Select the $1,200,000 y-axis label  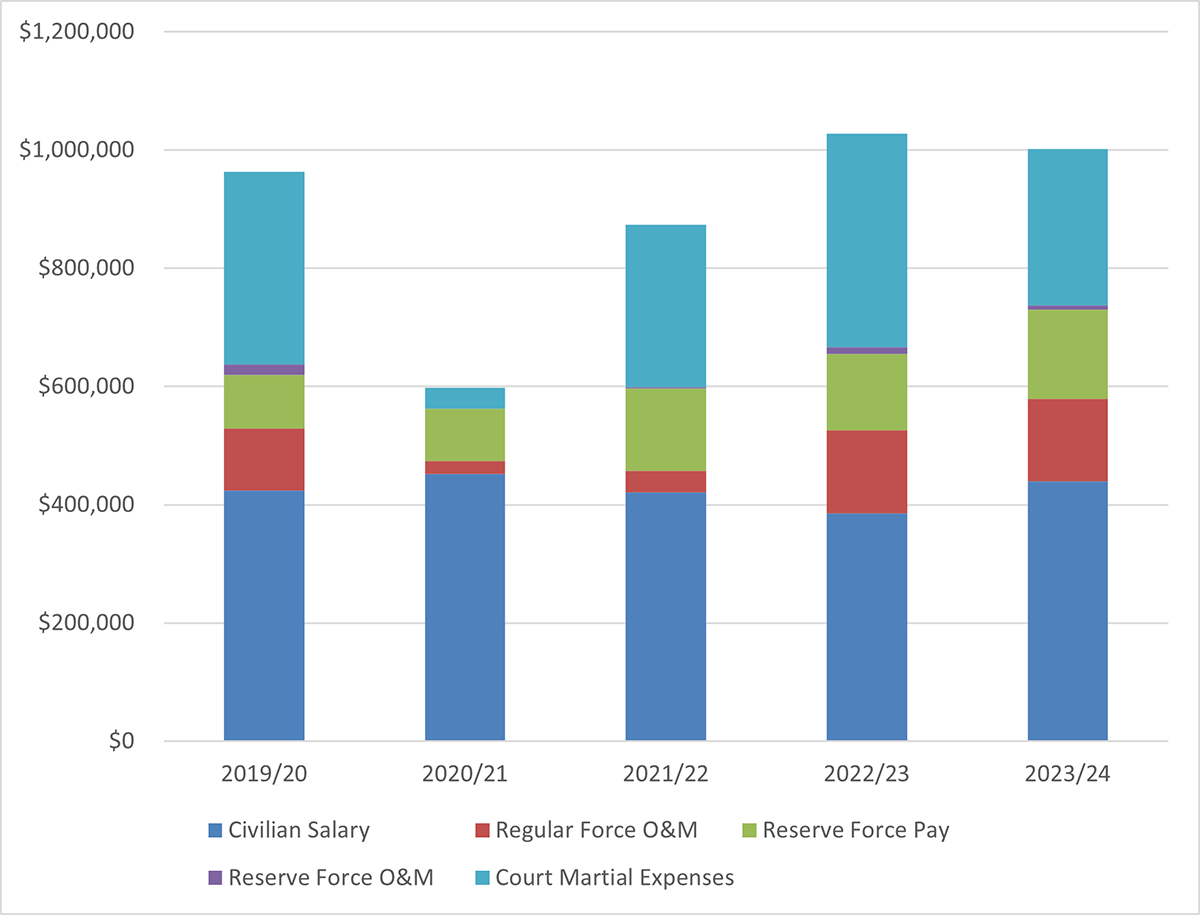point(77,32)
